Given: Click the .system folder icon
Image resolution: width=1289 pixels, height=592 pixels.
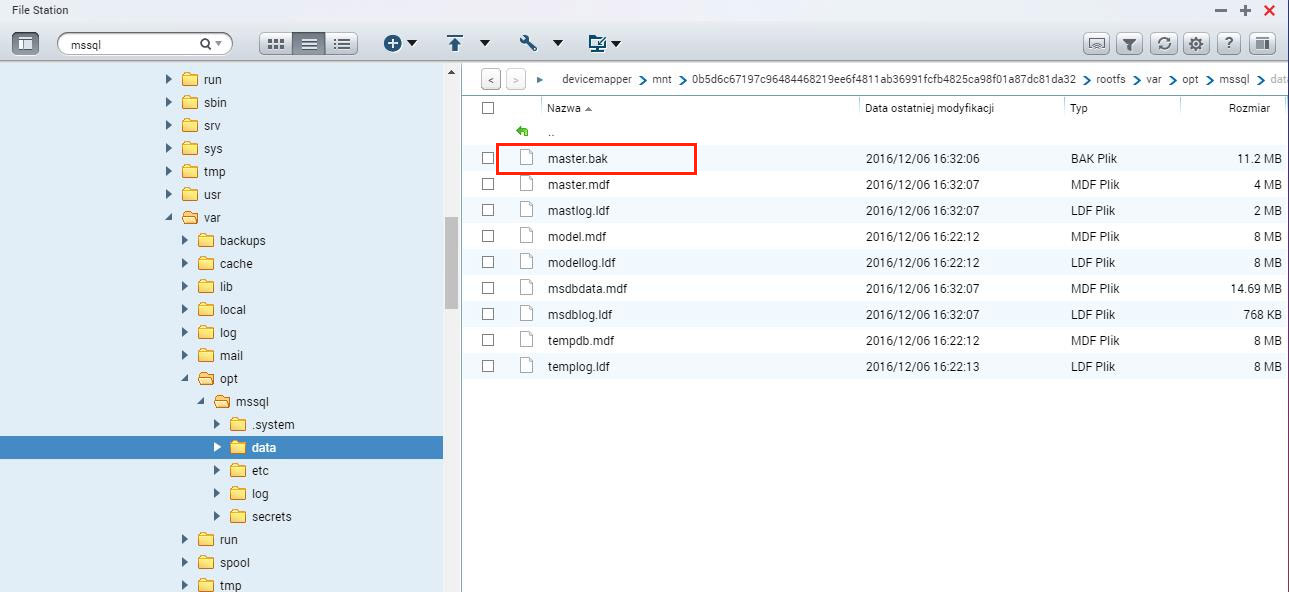Looking at the screenshot, I should tap(238, 425).
